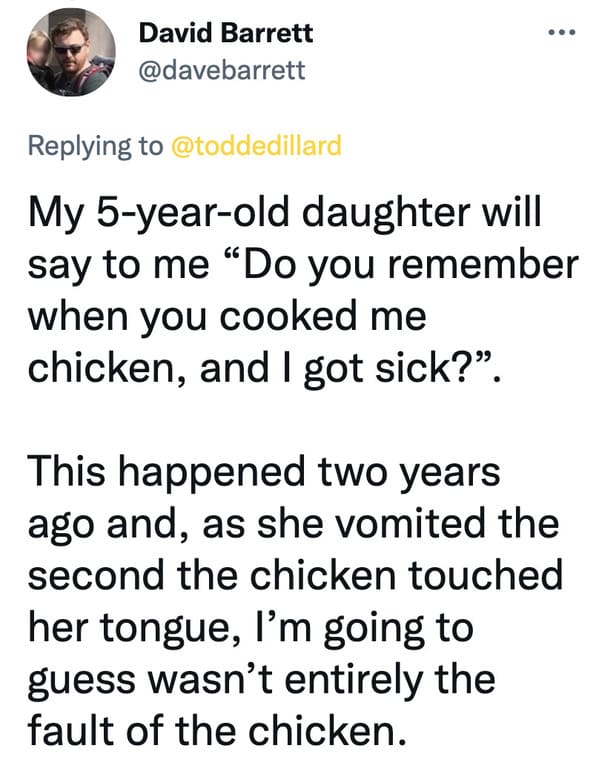This screenshot has height=774, width=599.
Task: Click the final line "fault of the chicken."
Action: click(x=219, y=731)
